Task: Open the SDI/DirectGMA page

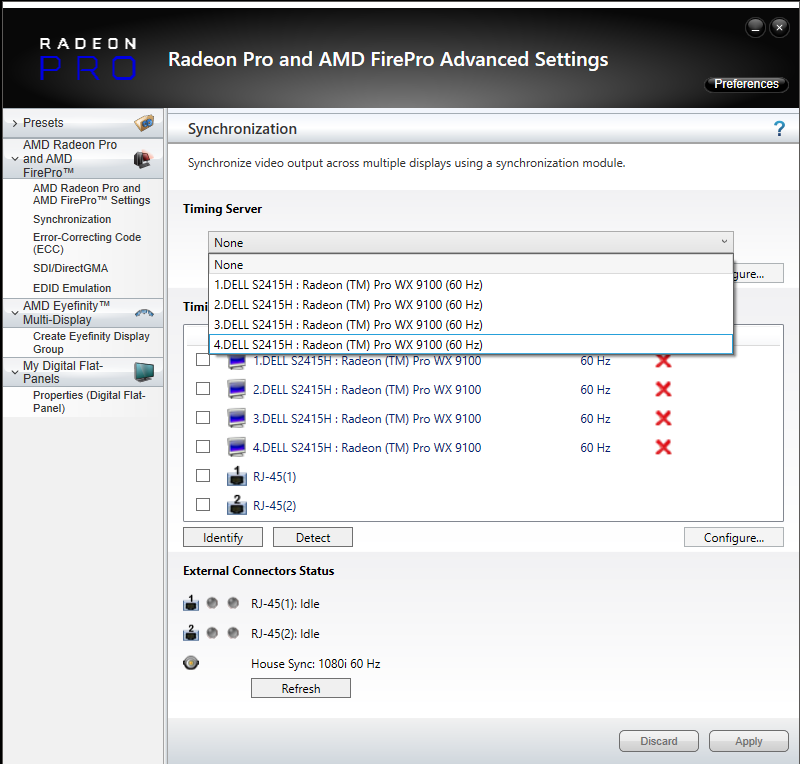Action: [70, 268]
